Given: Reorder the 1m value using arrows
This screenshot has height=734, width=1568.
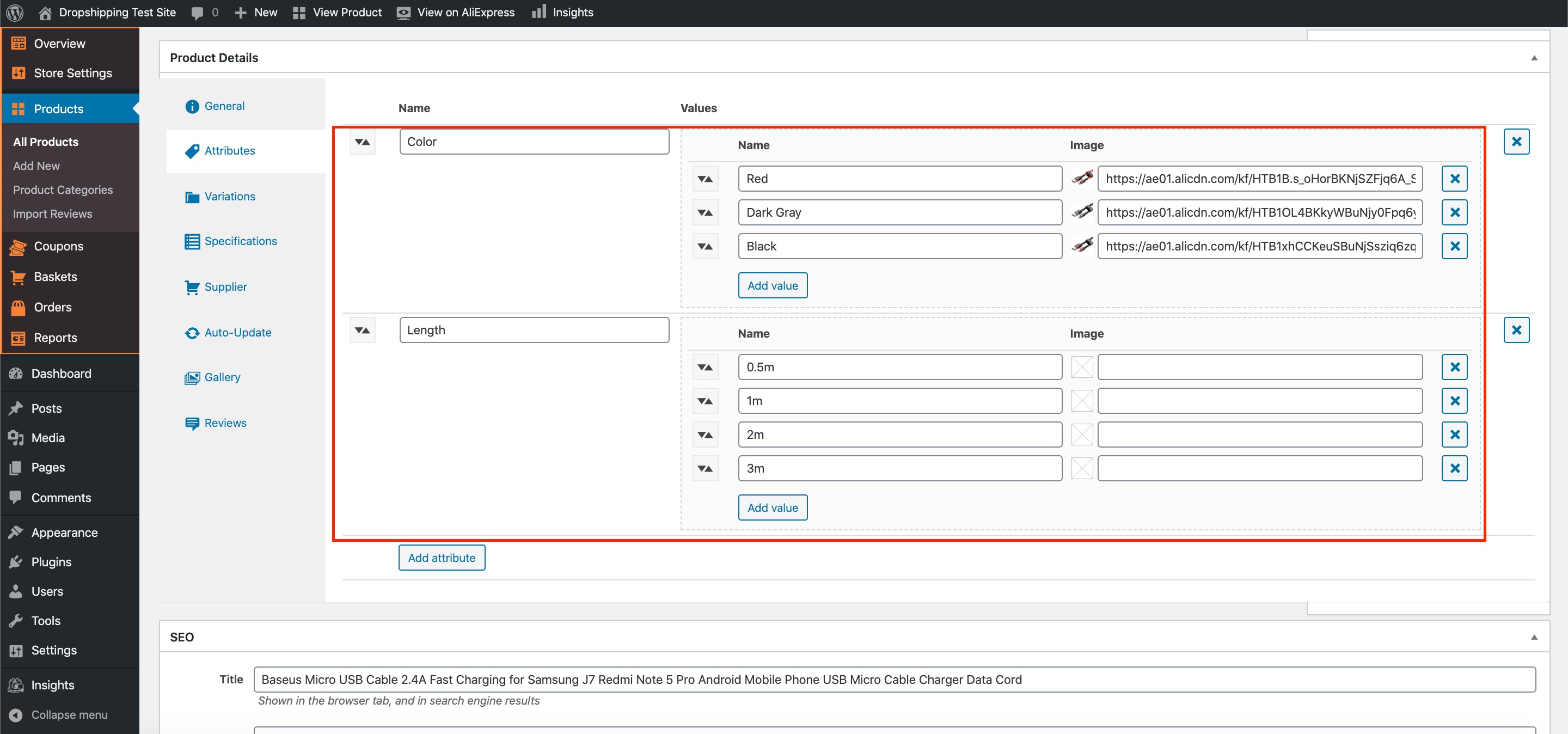Looking at the screenshot, I should 705,401.
